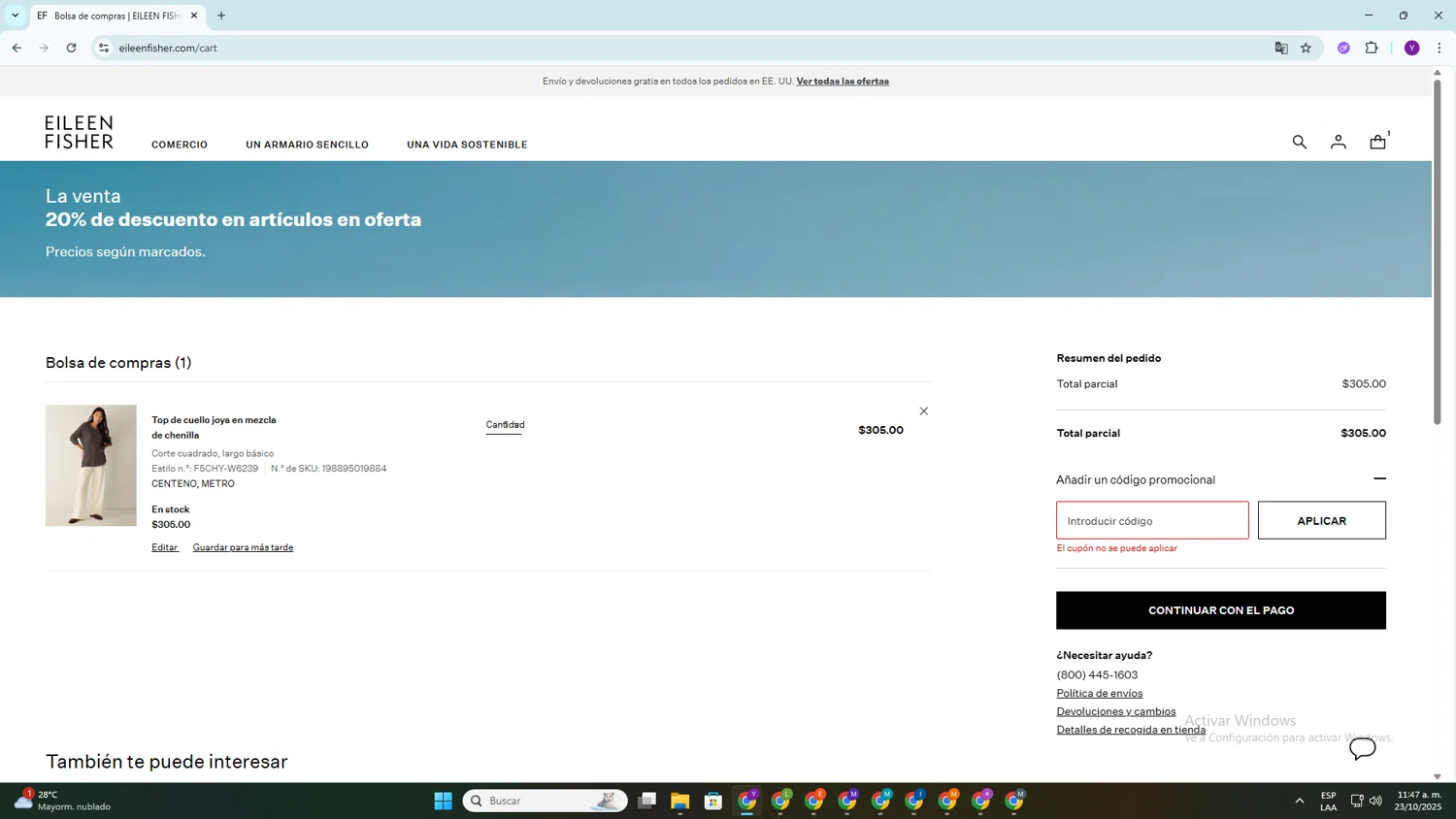Viewport: 1456px width, 819px height.
Task: Click the Editar link for the item
Action: coord(164,547)
